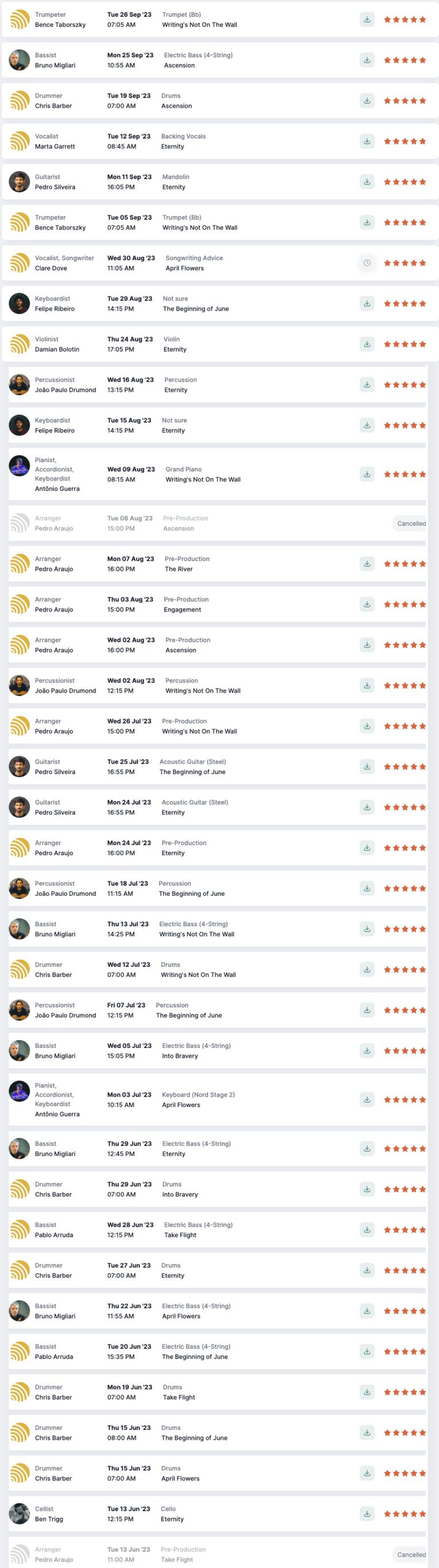Open Chris Barber's 19 Sep Drums session
This screenshot has height=1568, width=439.
click(x=220, y=101)
